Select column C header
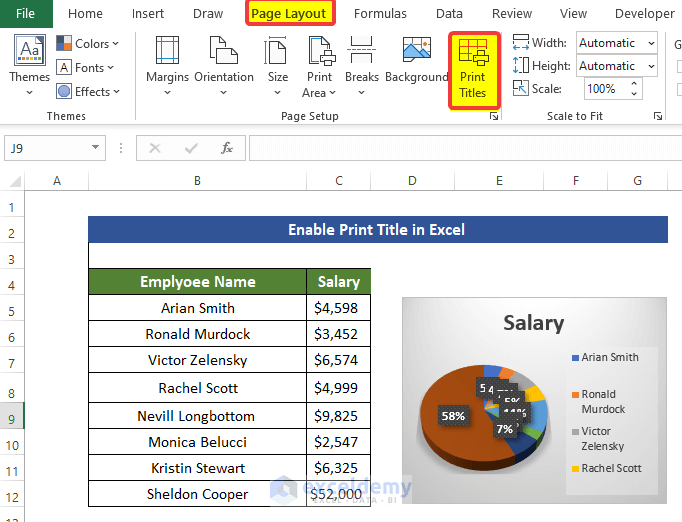This screenshot has width=682, height=522. (x=339, y=181)
